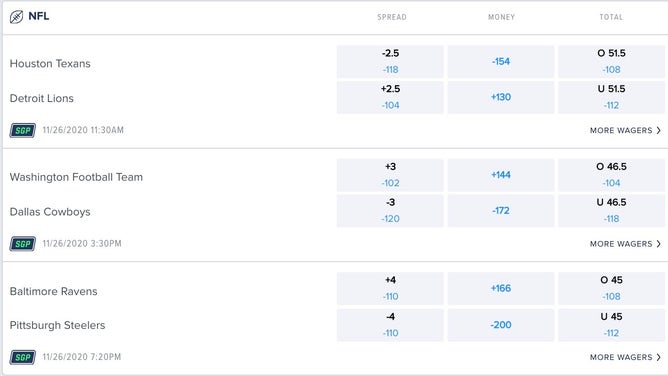The image size is (668, 376).
Task: Choose Dallas Cowboys -3 spread
Action: point(390,211)
